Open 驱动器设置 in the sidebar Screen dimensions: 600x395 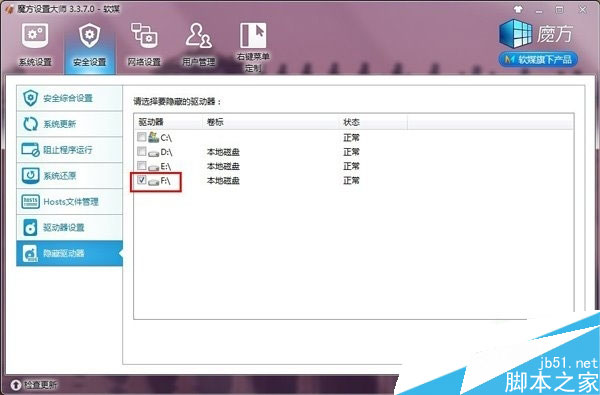[69, 227]
